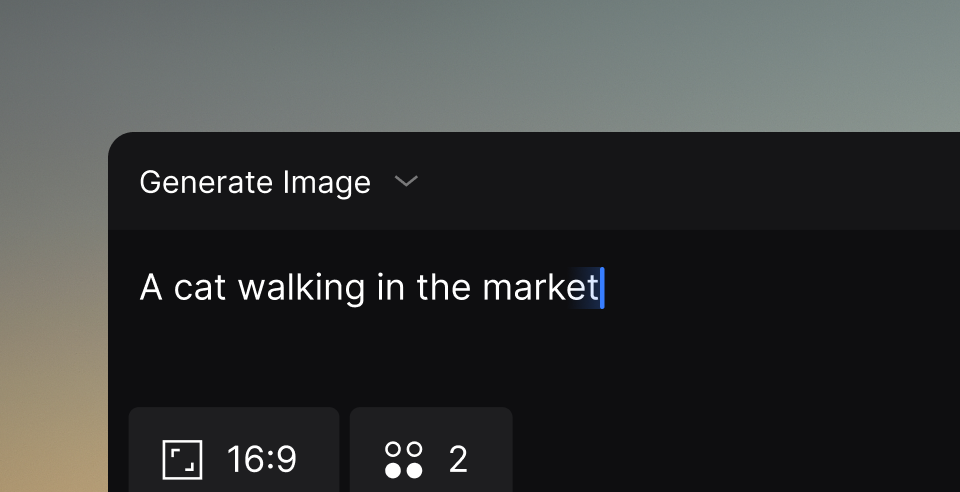Place cursor at end of word market
The height and width of the screenshot is (492, 960).
pyautogui.click(x=600, y=288)
